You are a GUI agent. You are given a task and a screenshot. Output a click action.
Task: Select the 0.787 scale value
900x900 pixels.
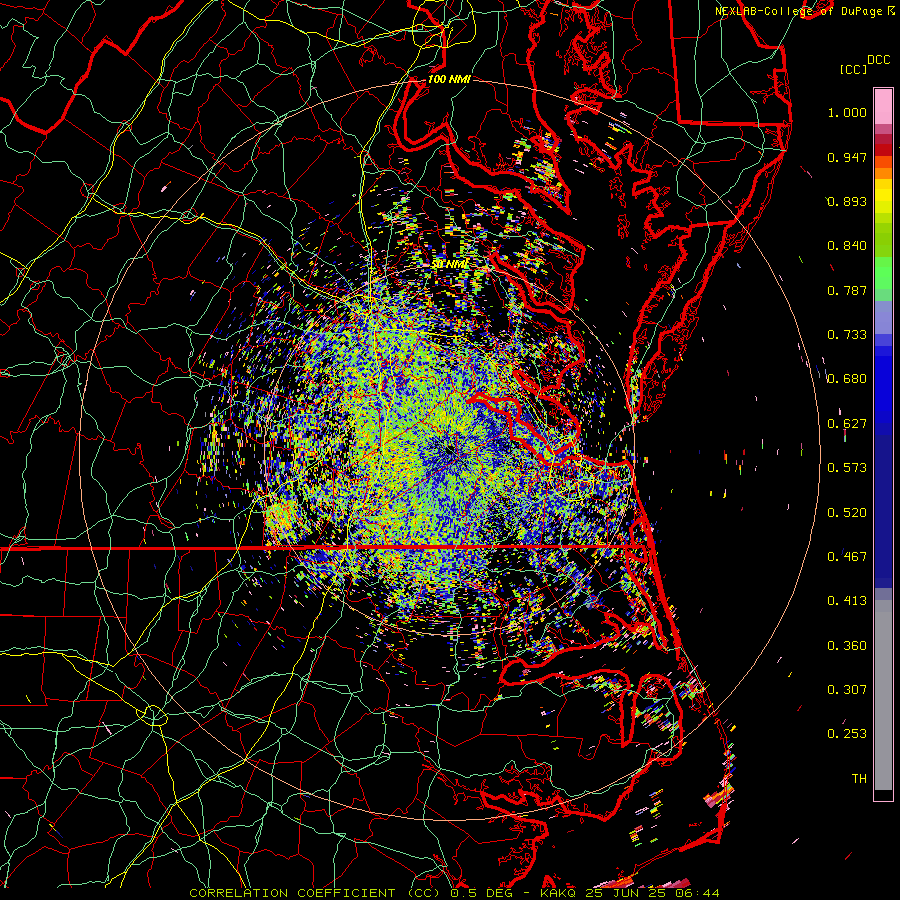(847, 290)
